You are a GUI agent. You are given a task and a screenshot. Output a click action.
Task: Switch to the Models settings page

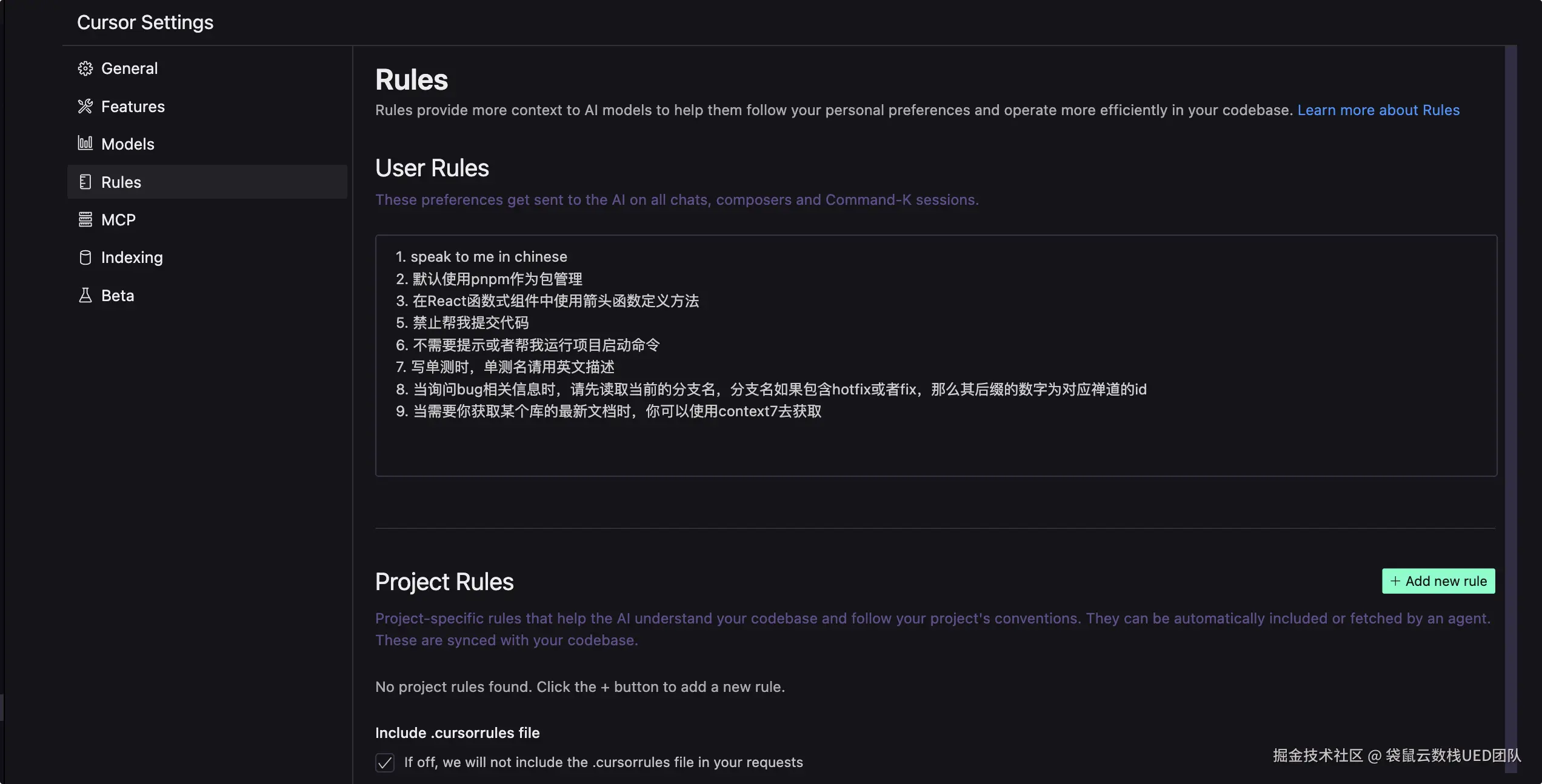[128, 144]
